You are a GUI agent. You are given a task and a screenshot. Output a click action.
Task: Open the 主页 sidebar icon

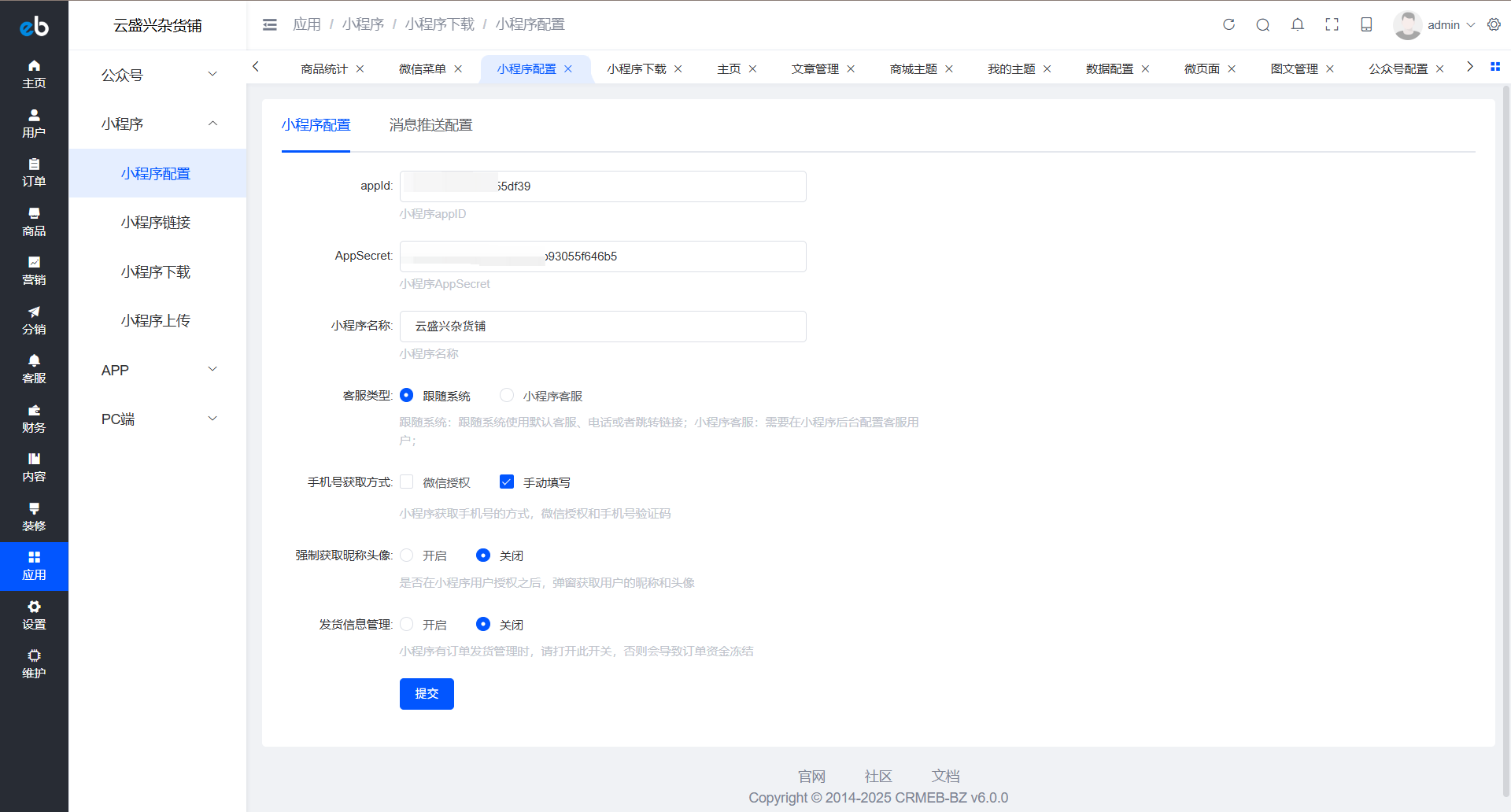pos(34,74)
